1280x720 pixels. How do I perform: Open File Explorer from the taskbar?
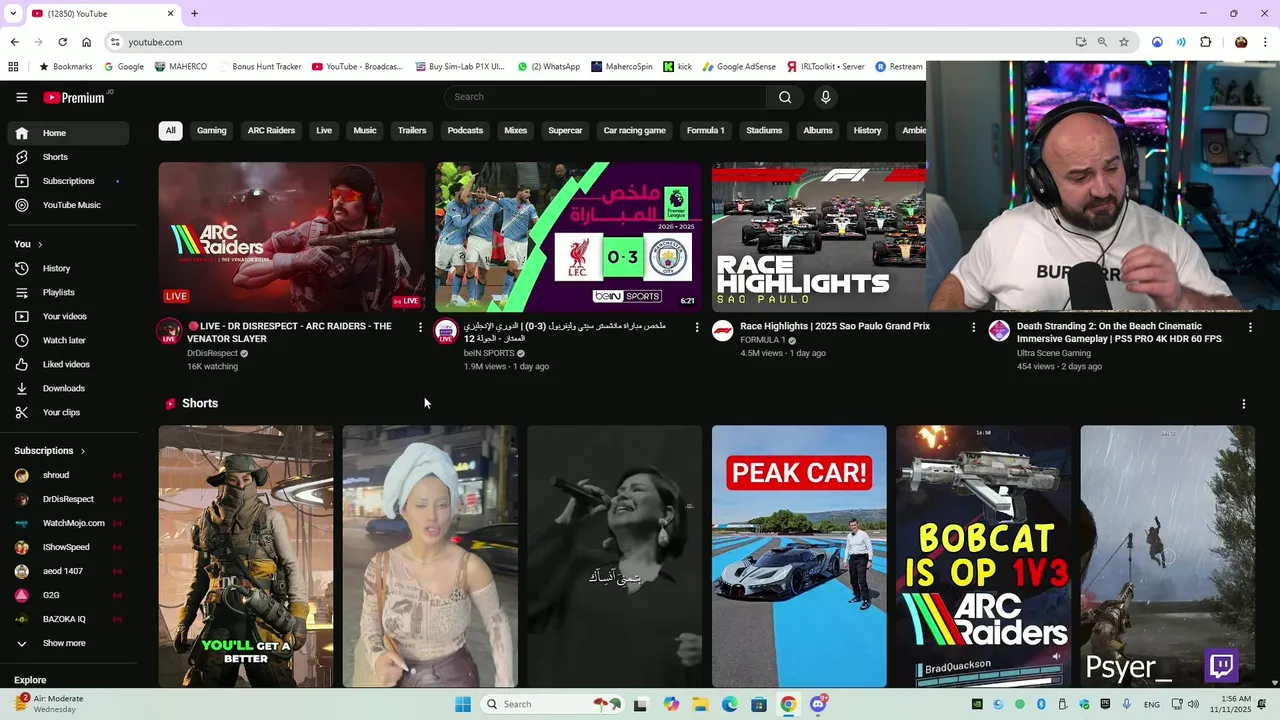(700, 704)
